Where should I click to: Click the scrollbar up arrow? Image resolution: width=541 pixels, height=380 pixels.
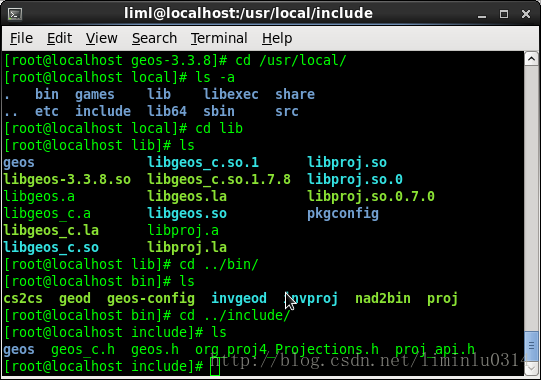coord(531,59)
